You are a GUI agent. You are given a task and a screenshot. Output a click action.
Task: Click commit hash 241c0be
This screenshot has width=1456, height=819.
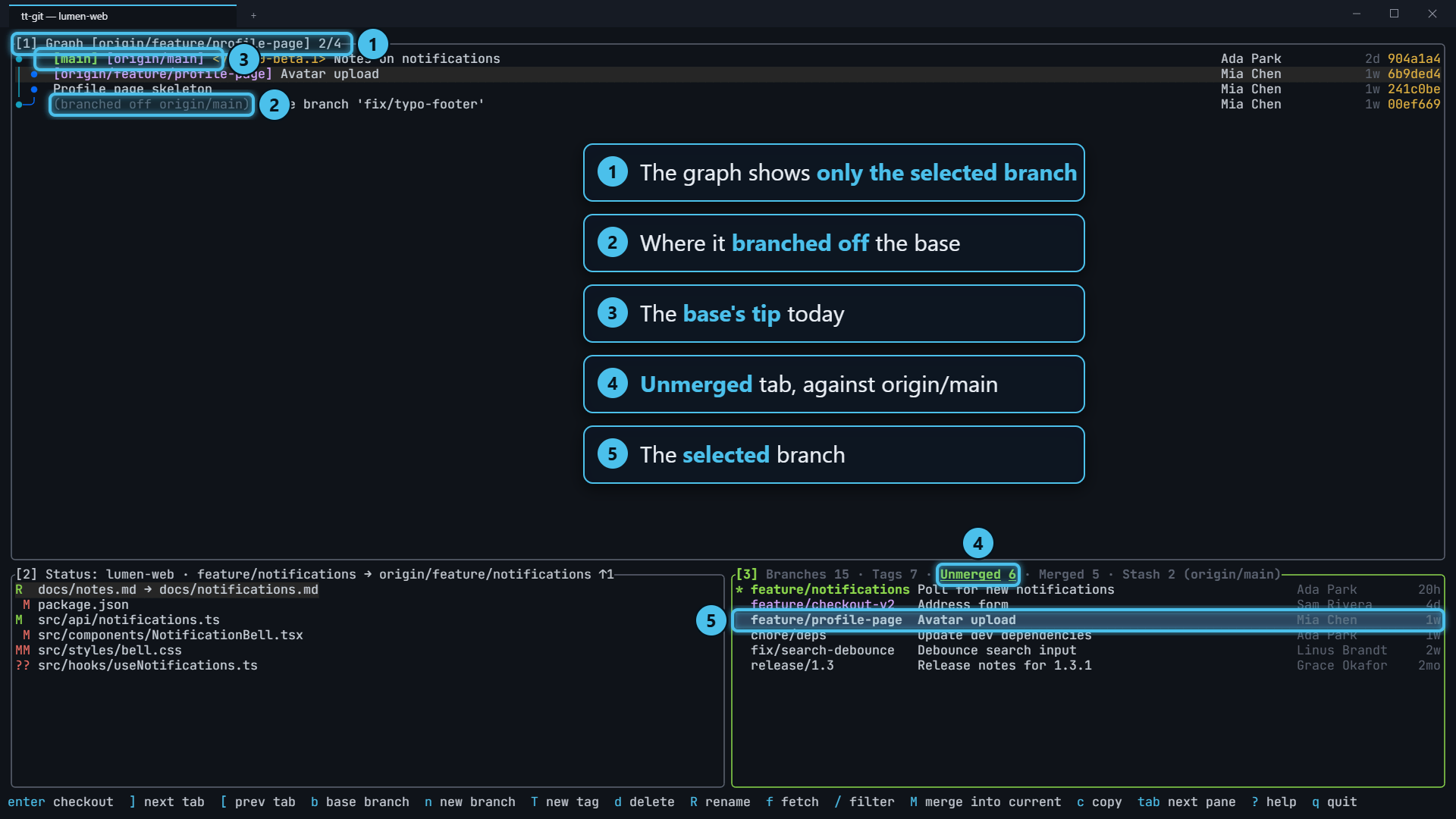[1414, 89]
